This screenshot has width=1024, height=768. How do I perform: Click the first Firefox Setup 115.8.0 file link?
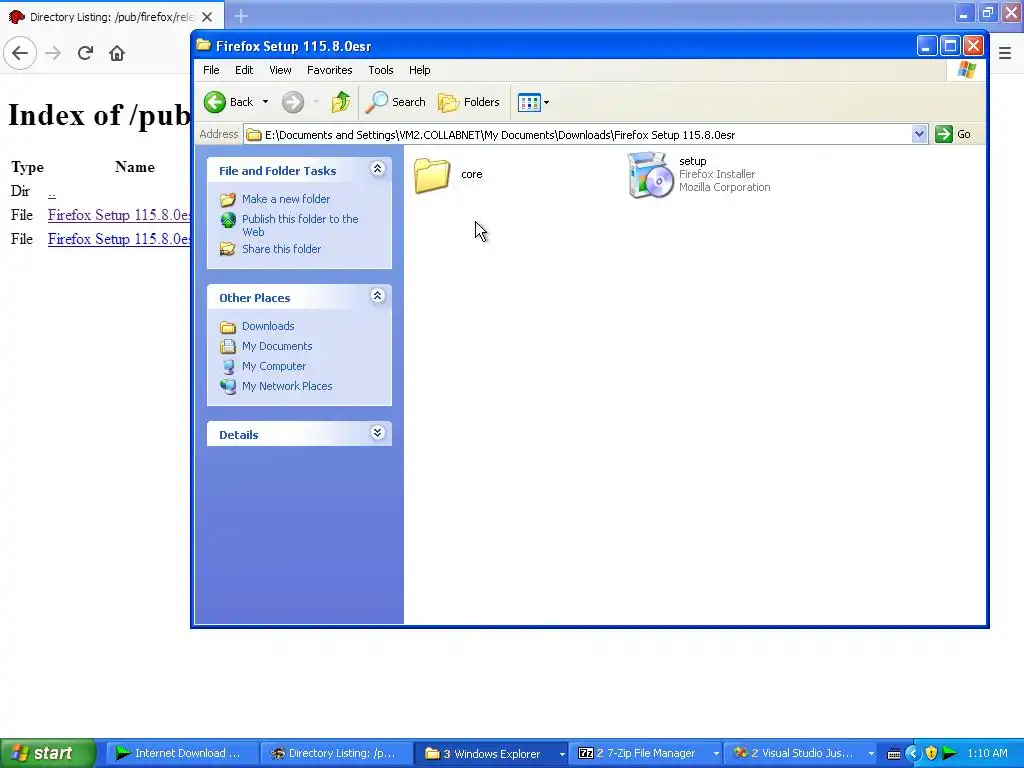point(119,215)
